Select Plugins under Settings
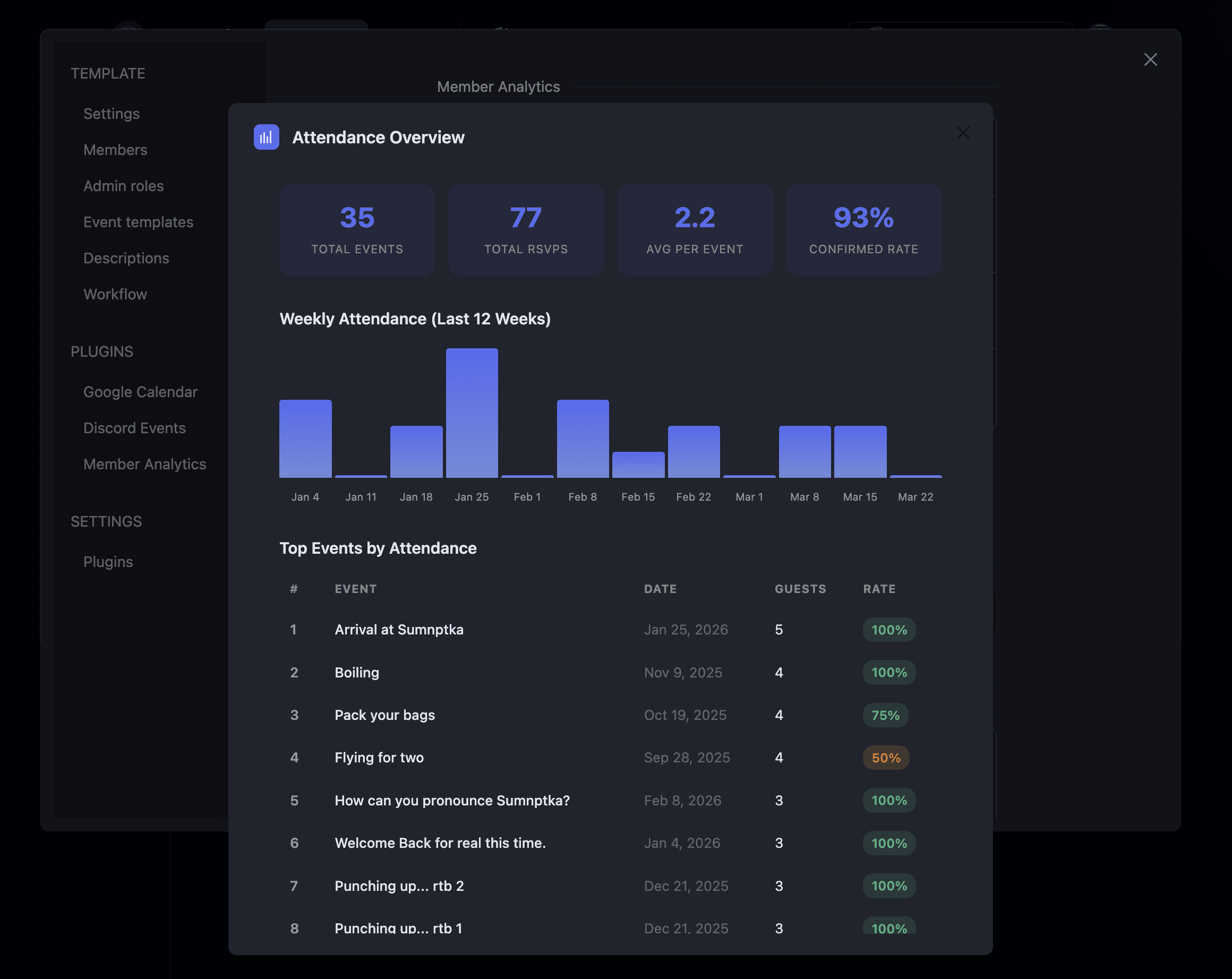Image resolution: width=1232 pixels, height=979 pixels. tap(108, 562)
